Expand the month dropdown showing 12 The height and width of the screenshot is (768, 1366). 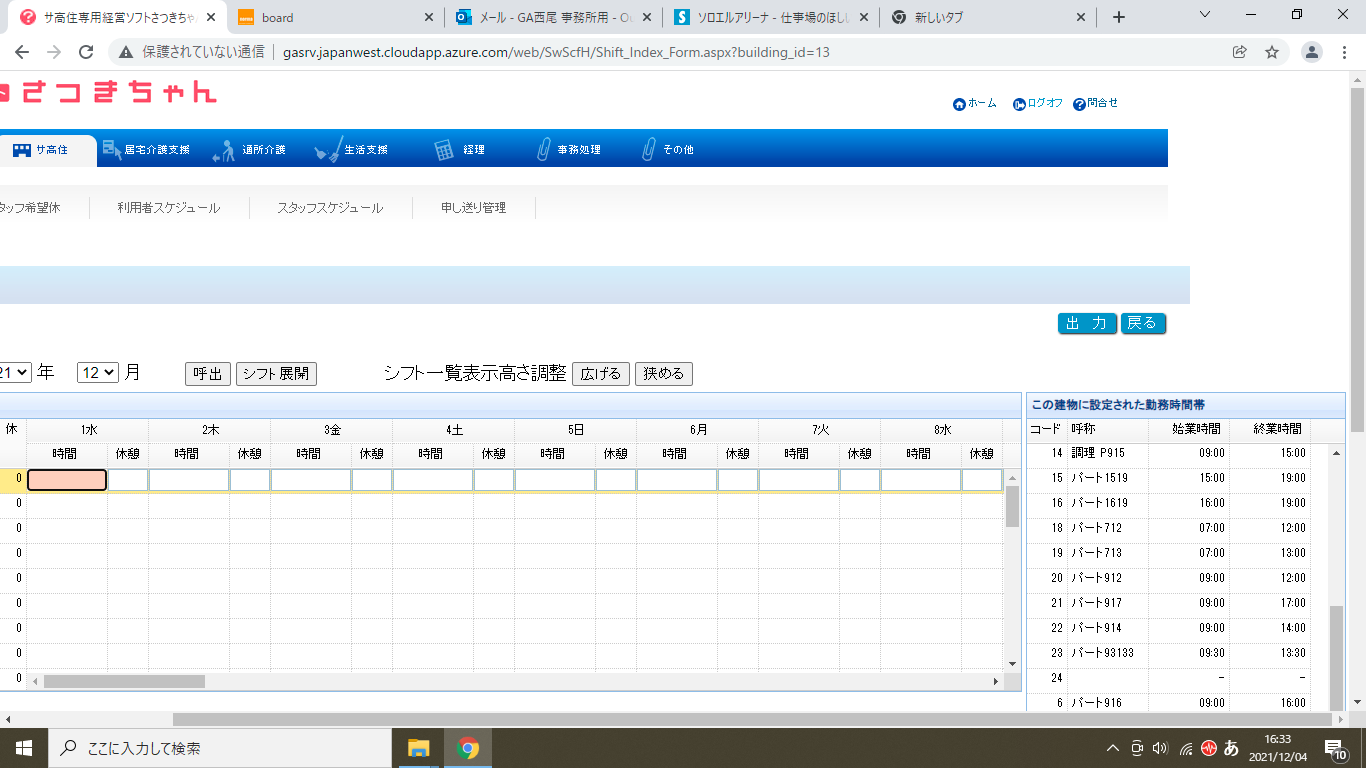coord(98,373)
